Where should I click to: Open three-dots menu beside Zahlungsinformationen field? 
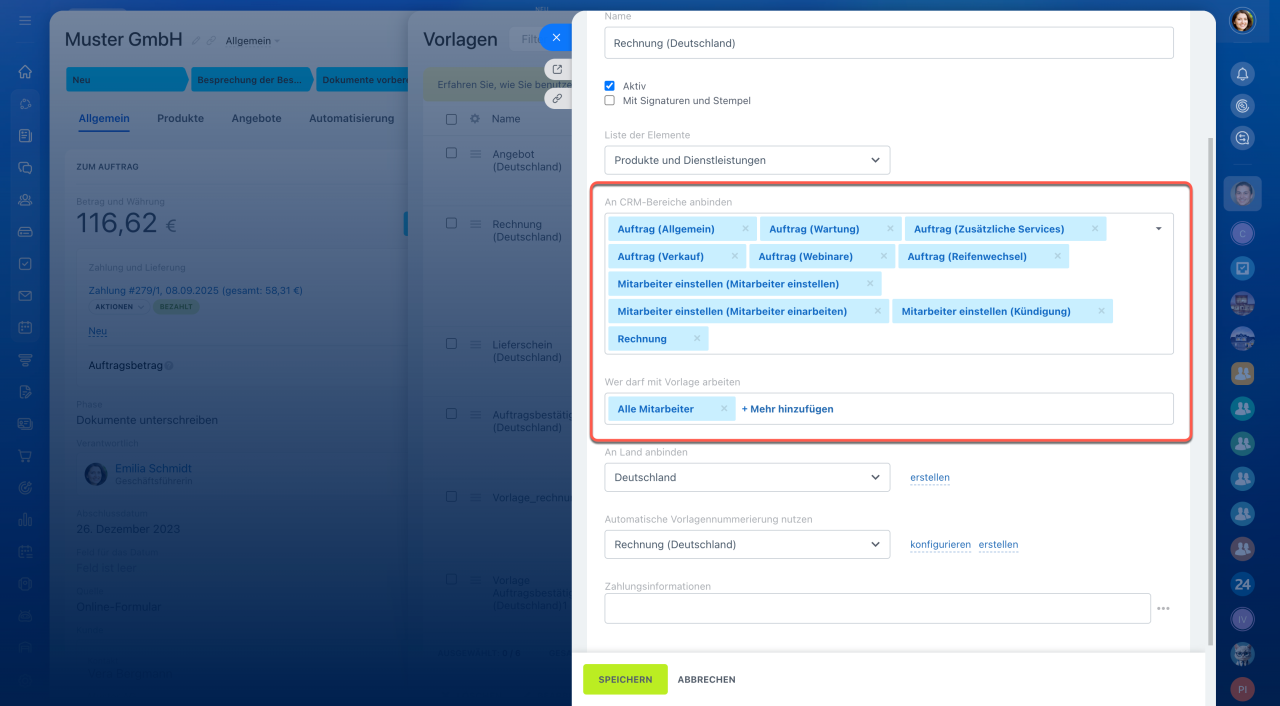click(1163, 608)
